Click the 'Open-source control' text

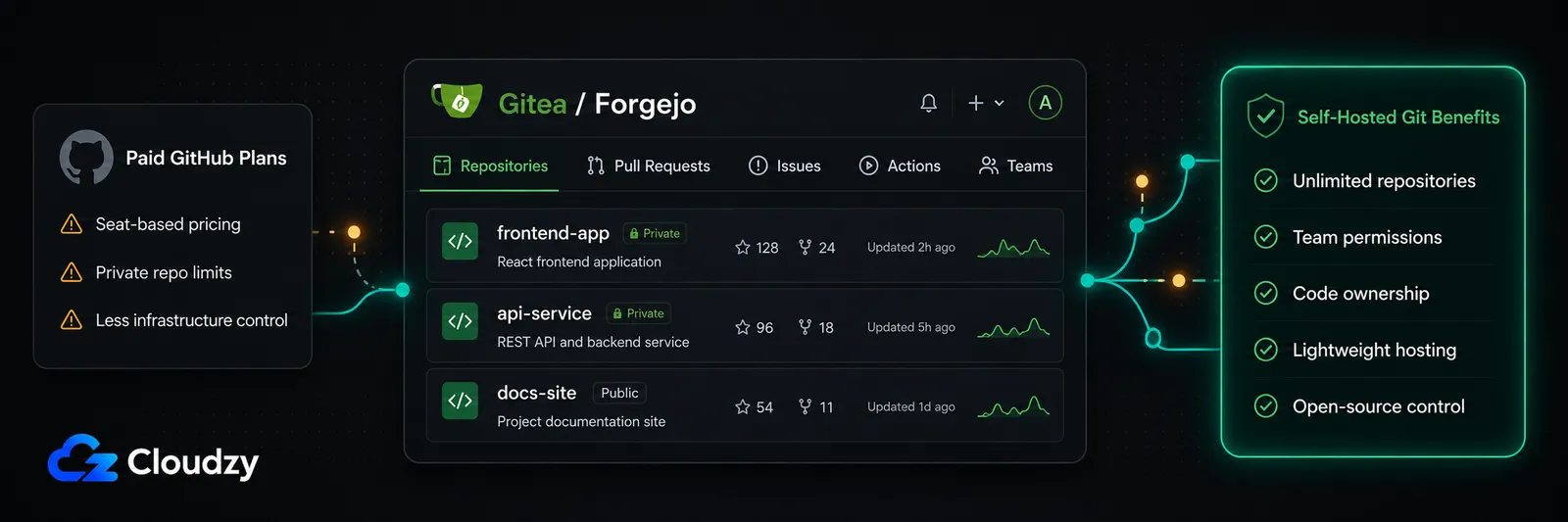pyautogui.click(x=1378, y=406)
